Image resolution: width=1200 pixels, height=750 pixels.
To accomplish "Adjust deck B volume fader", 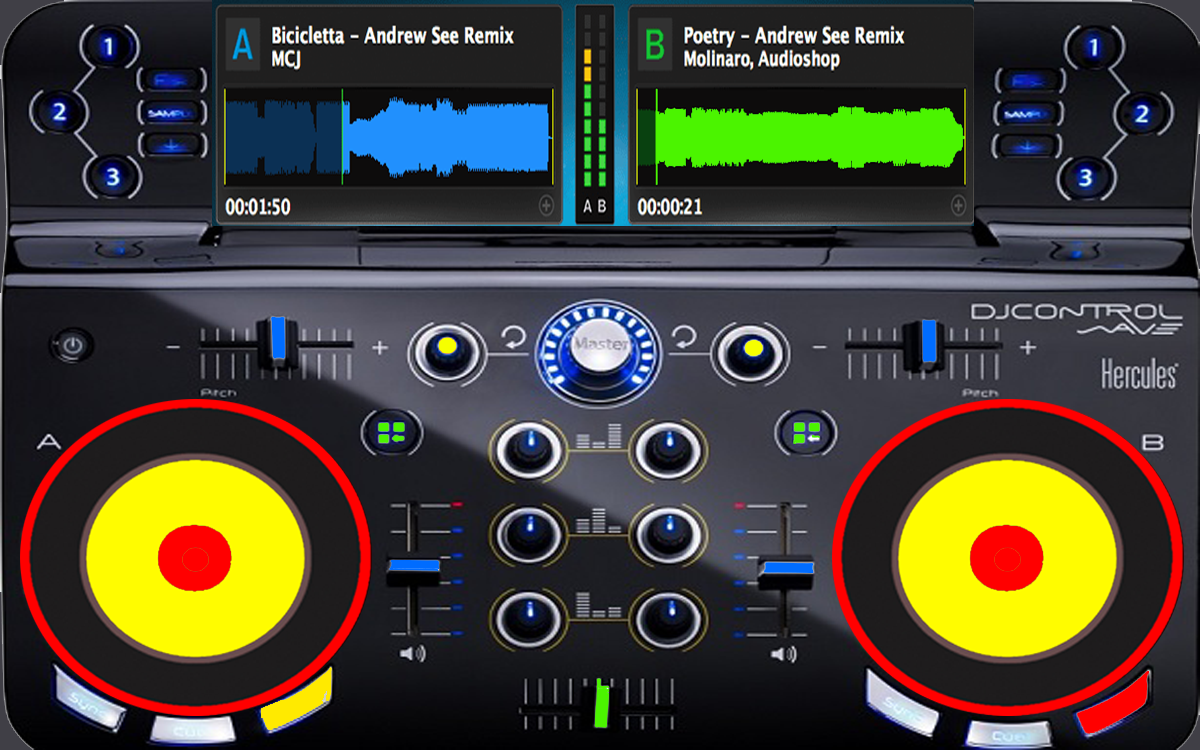I will (785, 572).
